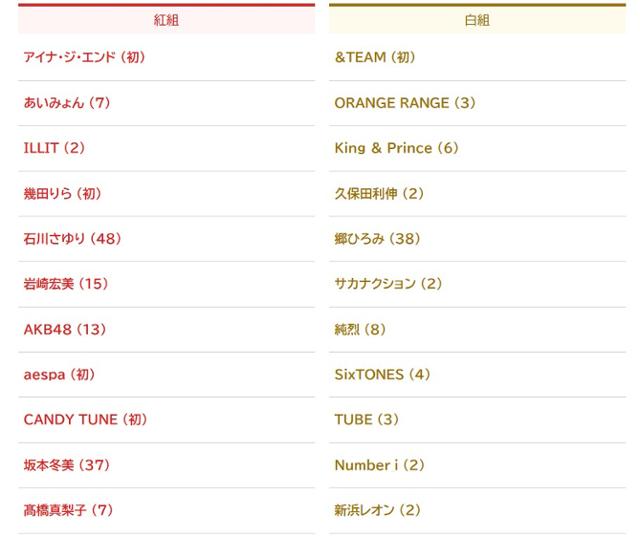This screenshot has height=536, width=640.
Task: Open the アイナ・ジ・エンド artist link
Action: tap(84, 57)
